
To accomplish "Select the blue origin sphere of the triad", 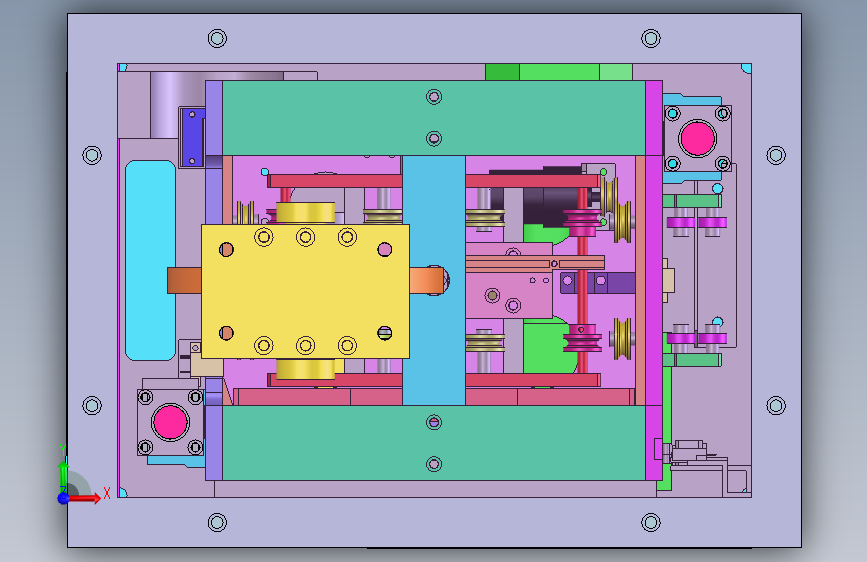I will [63, 498].
